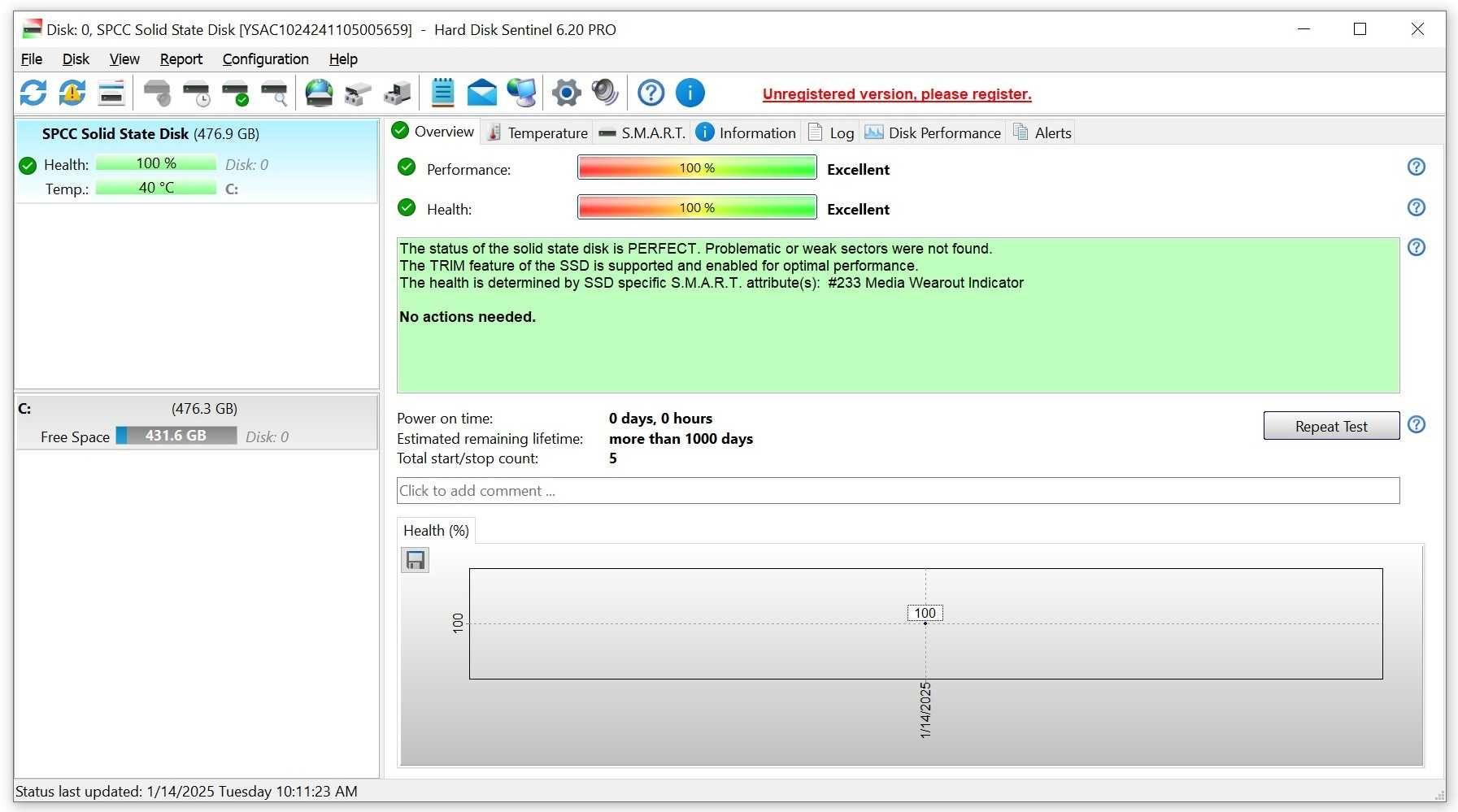Image resolution: width=1458 pixels, height=812 pixels.
Task: Click the globe over disk toolbar icon
Action: pos(319,93)
